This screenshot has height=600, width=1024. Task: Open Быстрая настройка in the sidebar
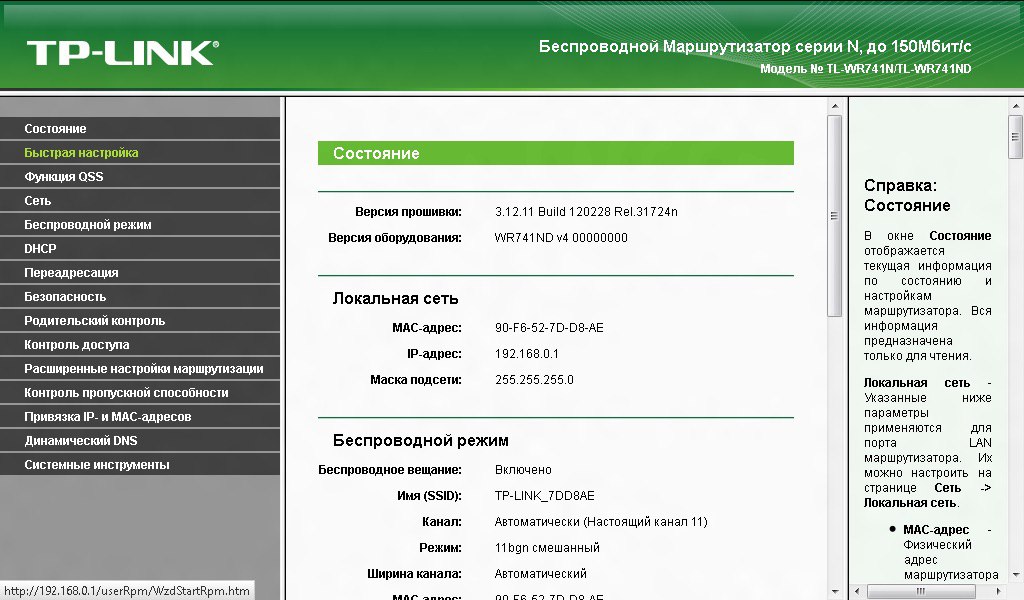pyautogui.click(x=140, y=153)
